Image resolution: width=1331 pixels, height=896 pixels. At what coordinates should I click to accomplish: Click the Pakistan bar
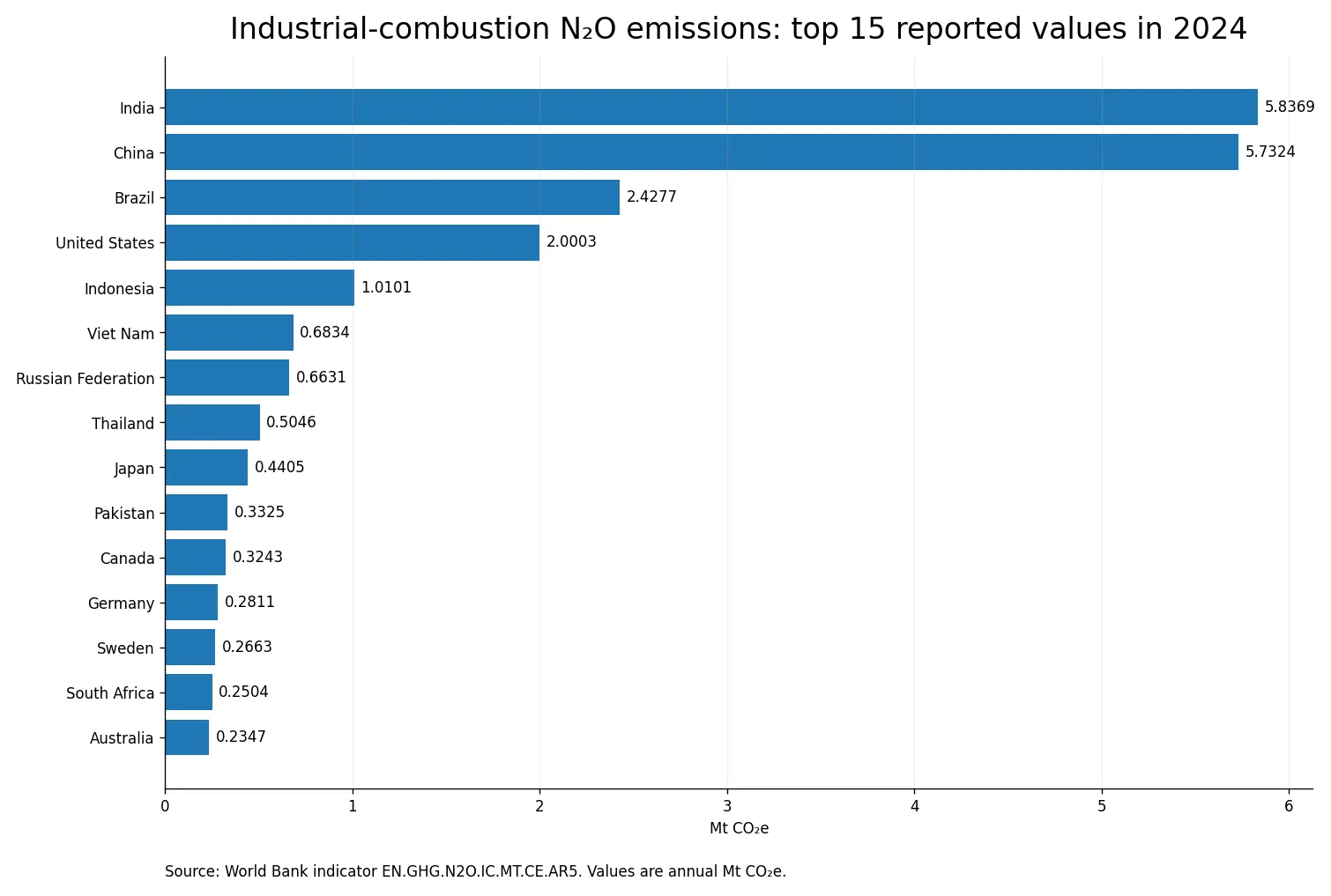(197, 513)
